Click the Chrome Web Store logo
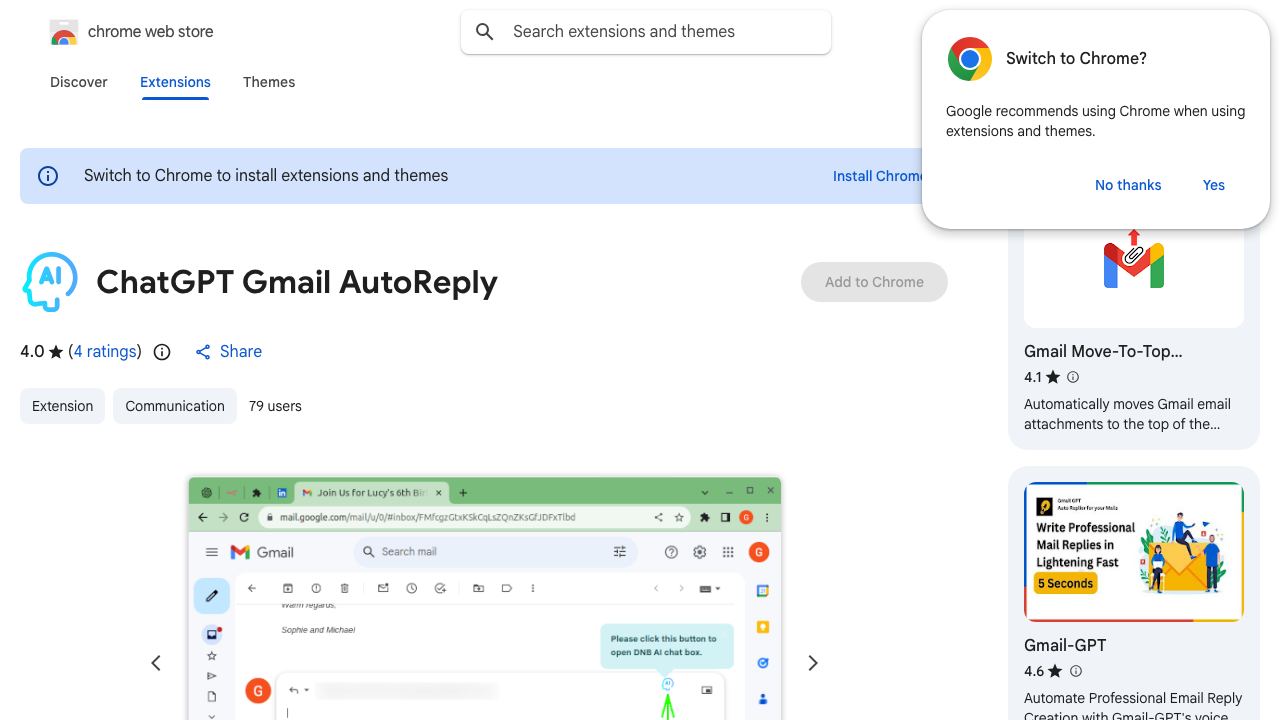The width and height of the screenshot is (1280, 720). pos(64,33)
